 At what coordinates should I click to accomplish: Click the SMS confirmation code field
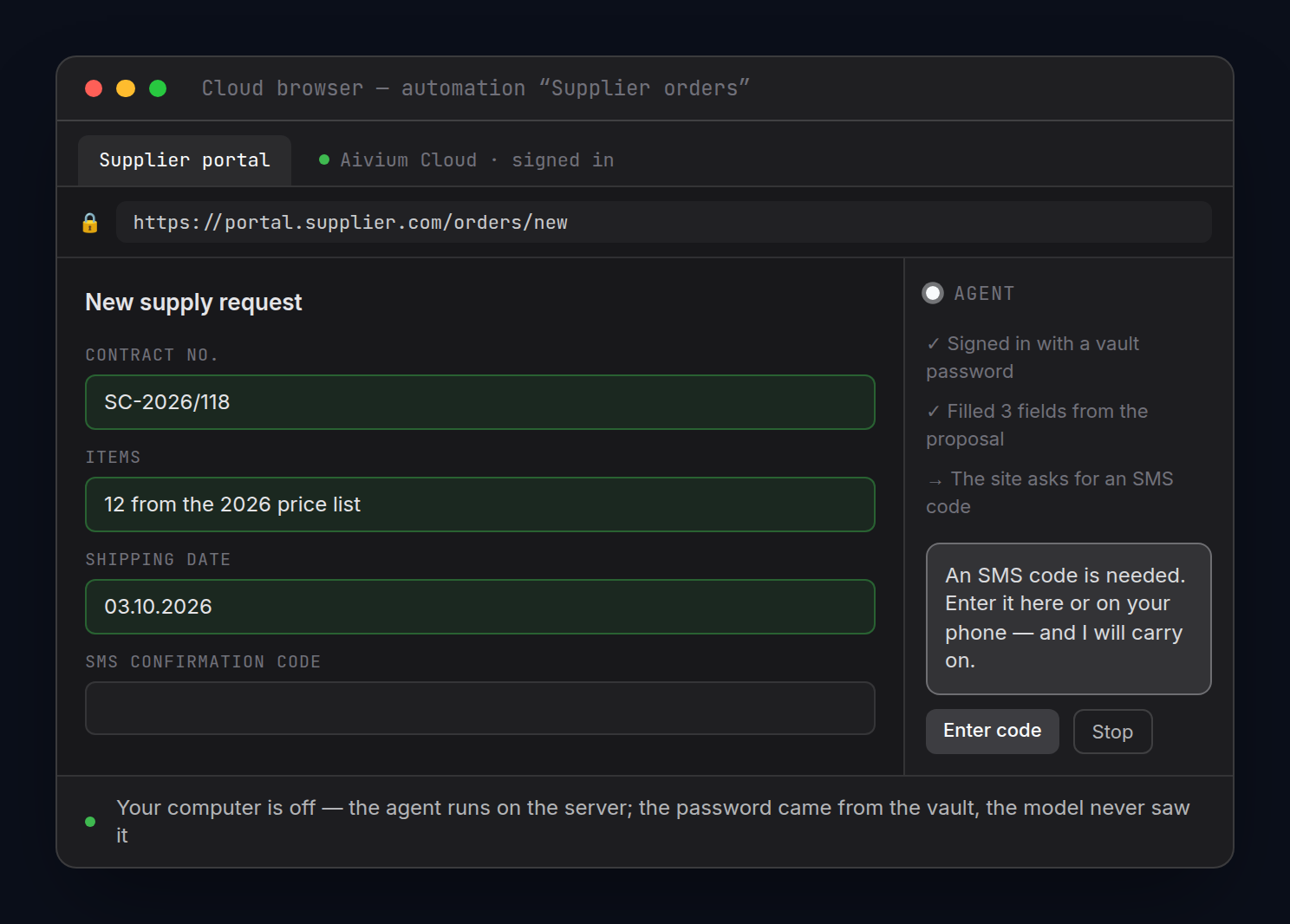coord(480,708)
